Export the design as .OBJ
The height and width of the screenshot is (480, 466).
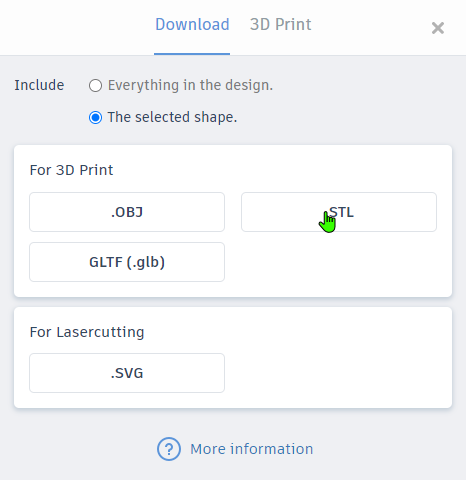tap(127, 212)
